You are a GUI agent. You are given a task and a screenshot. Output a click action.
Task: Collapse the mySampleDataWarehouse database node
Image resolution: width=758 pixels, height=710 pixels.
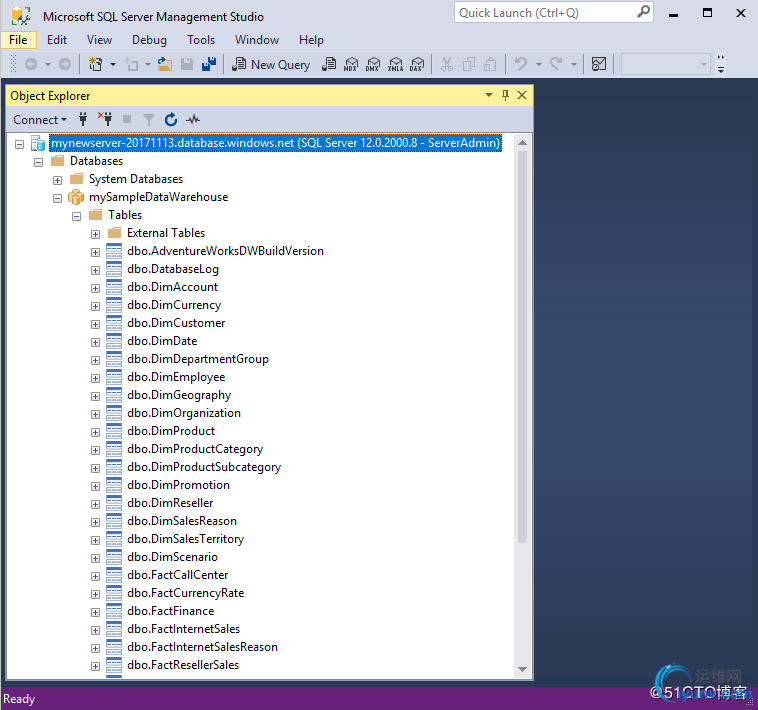pos(58,198)
